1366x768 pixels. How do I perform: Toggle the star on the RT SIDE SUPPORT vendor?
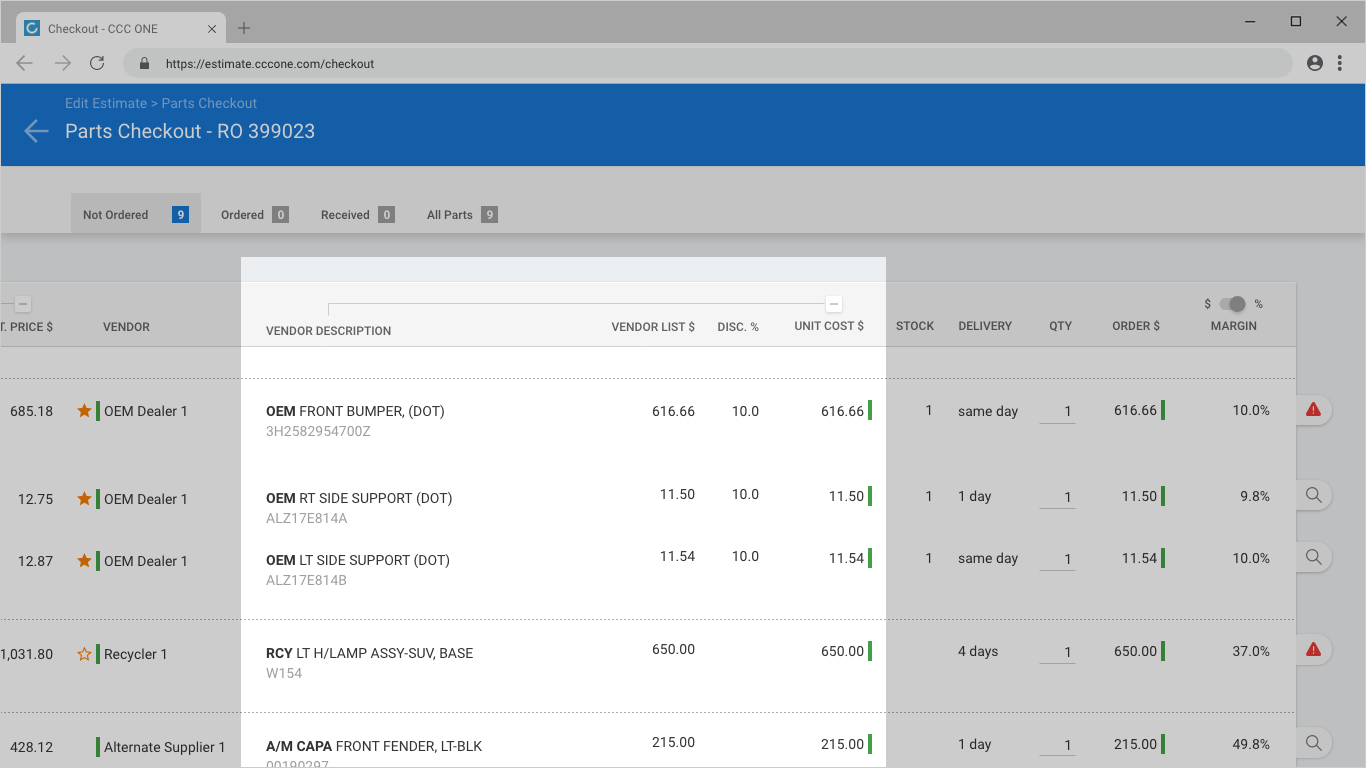pos(84,499)
